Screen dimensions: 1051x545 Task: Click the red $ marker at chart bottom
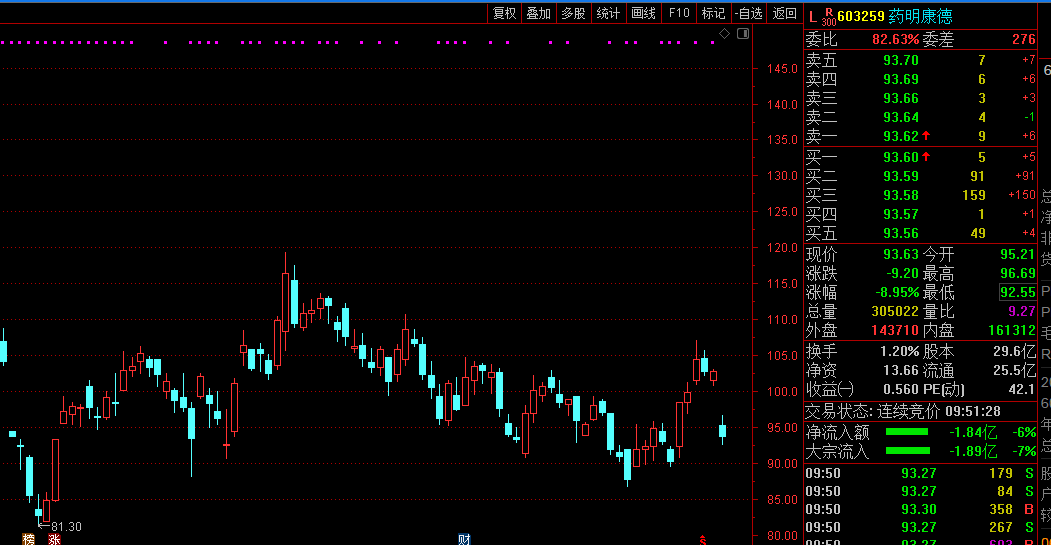[702, 540]
